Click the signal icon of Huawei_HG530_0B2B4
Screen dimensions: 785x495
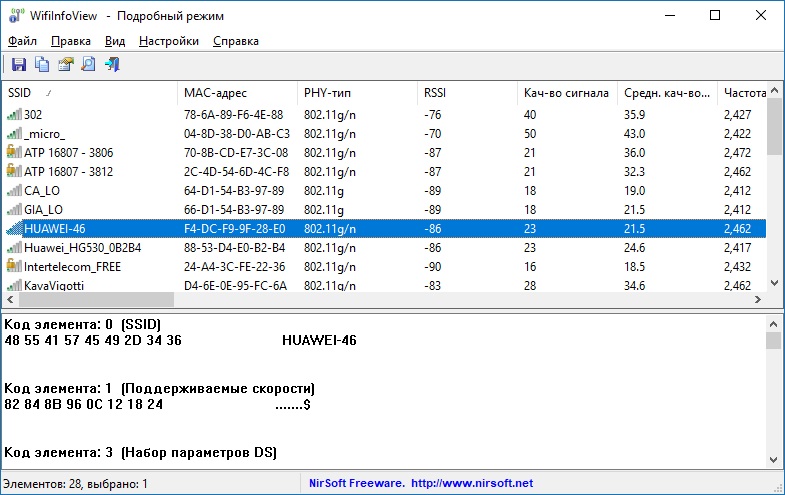point(14,248)
